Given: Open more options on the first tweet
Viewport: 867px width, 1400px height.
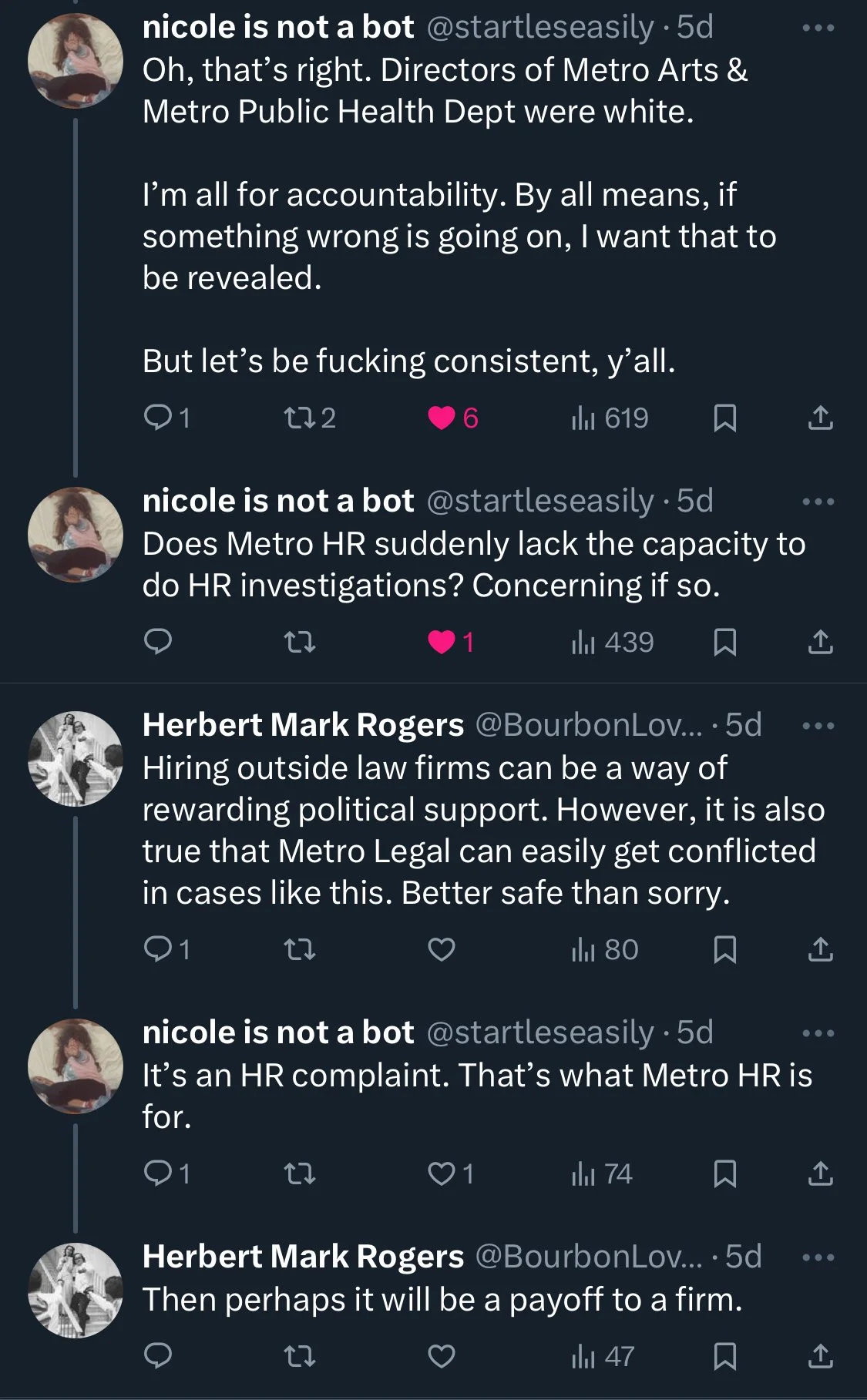Looking at the screenshot, I should click(818, 29).
